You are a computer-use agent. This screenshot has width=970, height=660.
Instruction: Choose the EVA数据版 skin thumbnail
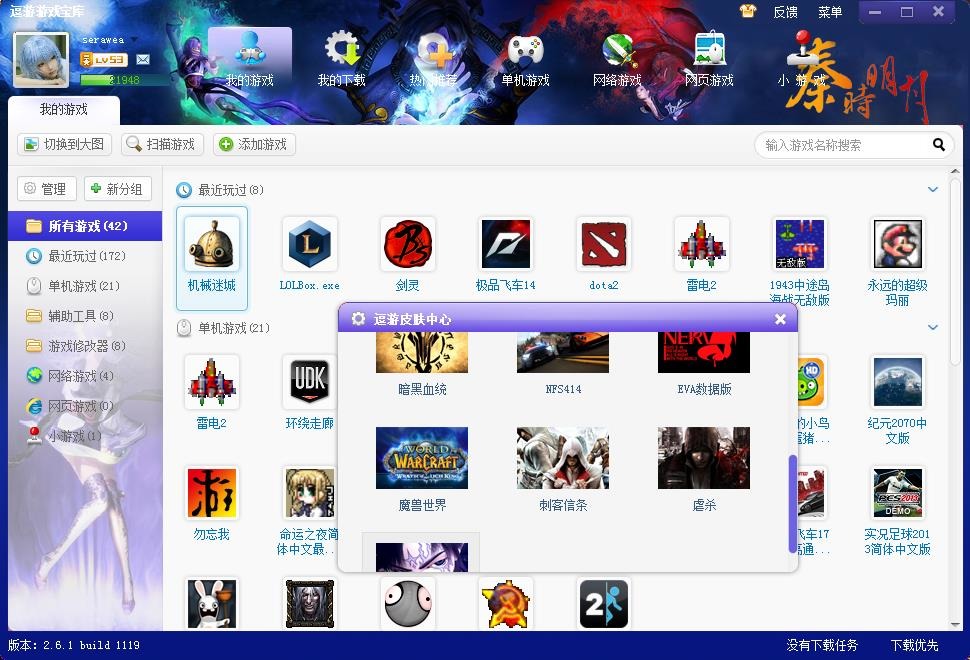(x=704, y=353)
